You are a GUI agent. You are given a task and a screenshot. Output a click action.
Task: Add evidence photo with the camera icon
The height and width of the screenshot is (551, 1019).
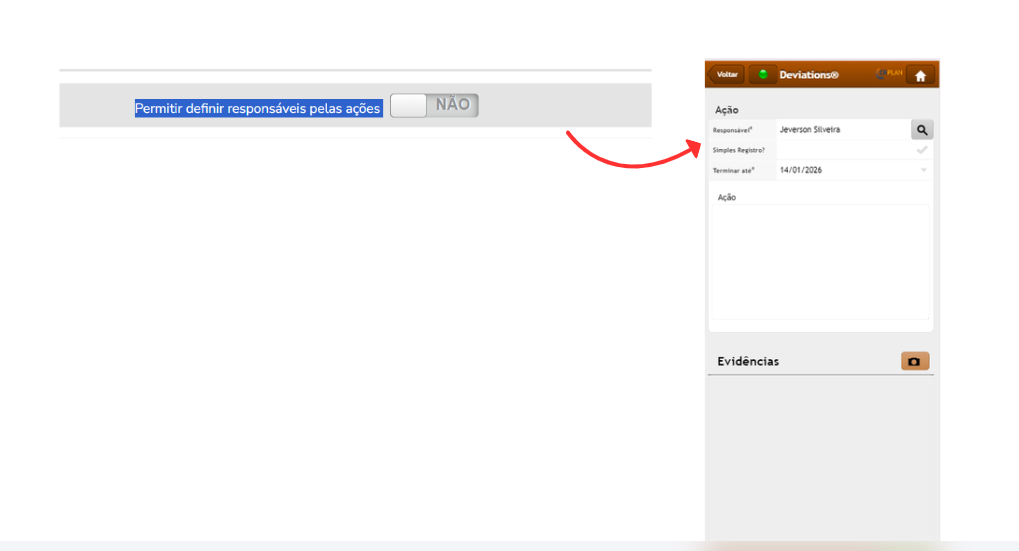coord(914,361)
